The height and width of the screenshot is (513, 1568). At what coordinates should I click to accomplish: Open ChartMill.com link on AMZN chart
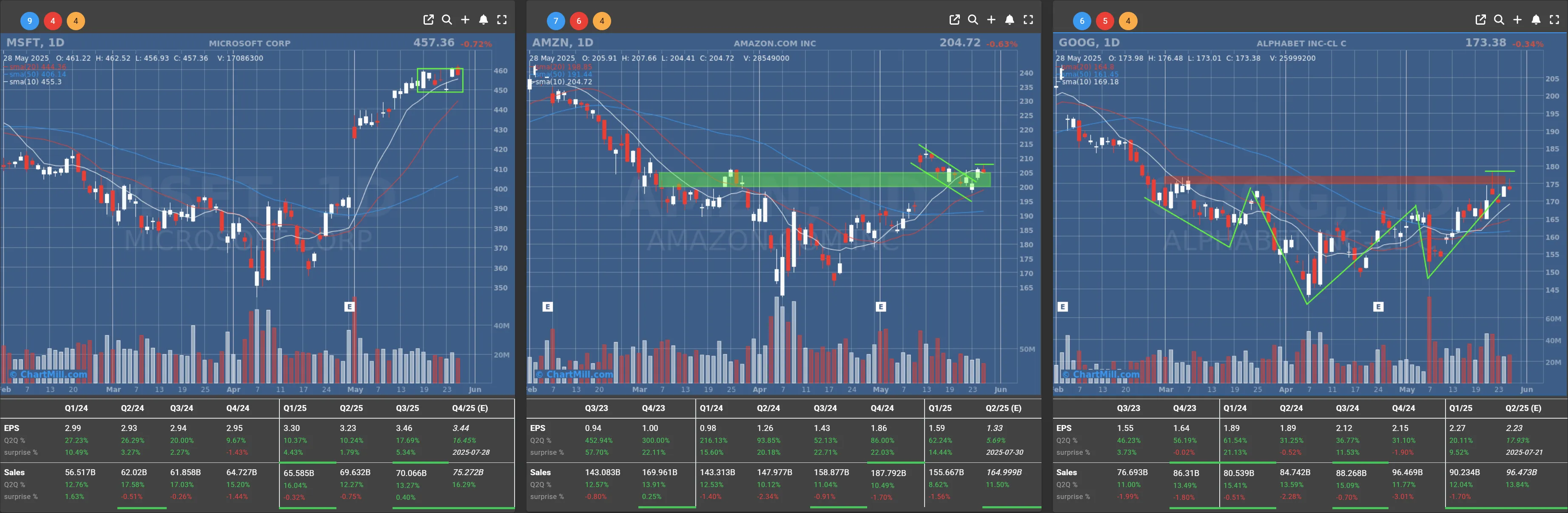[575, 374]
